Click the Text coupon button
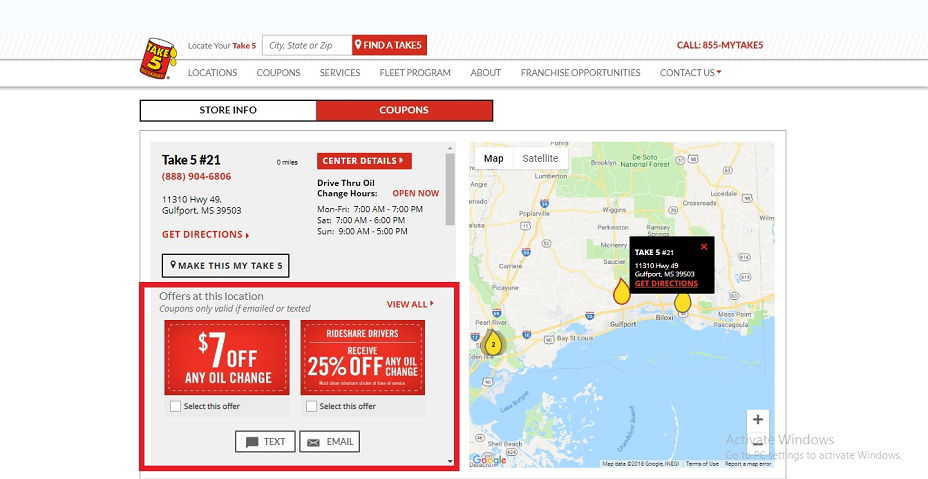This screenshot has height=479, width=928. 265,442
